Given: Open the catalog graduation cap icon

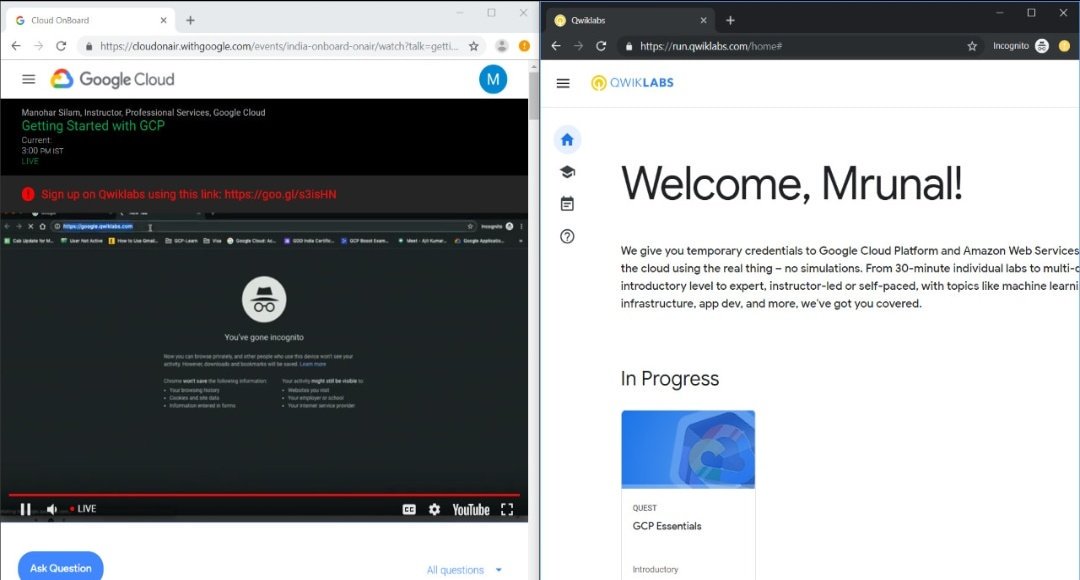Looking at the screenshot, I should click(567, 172).
